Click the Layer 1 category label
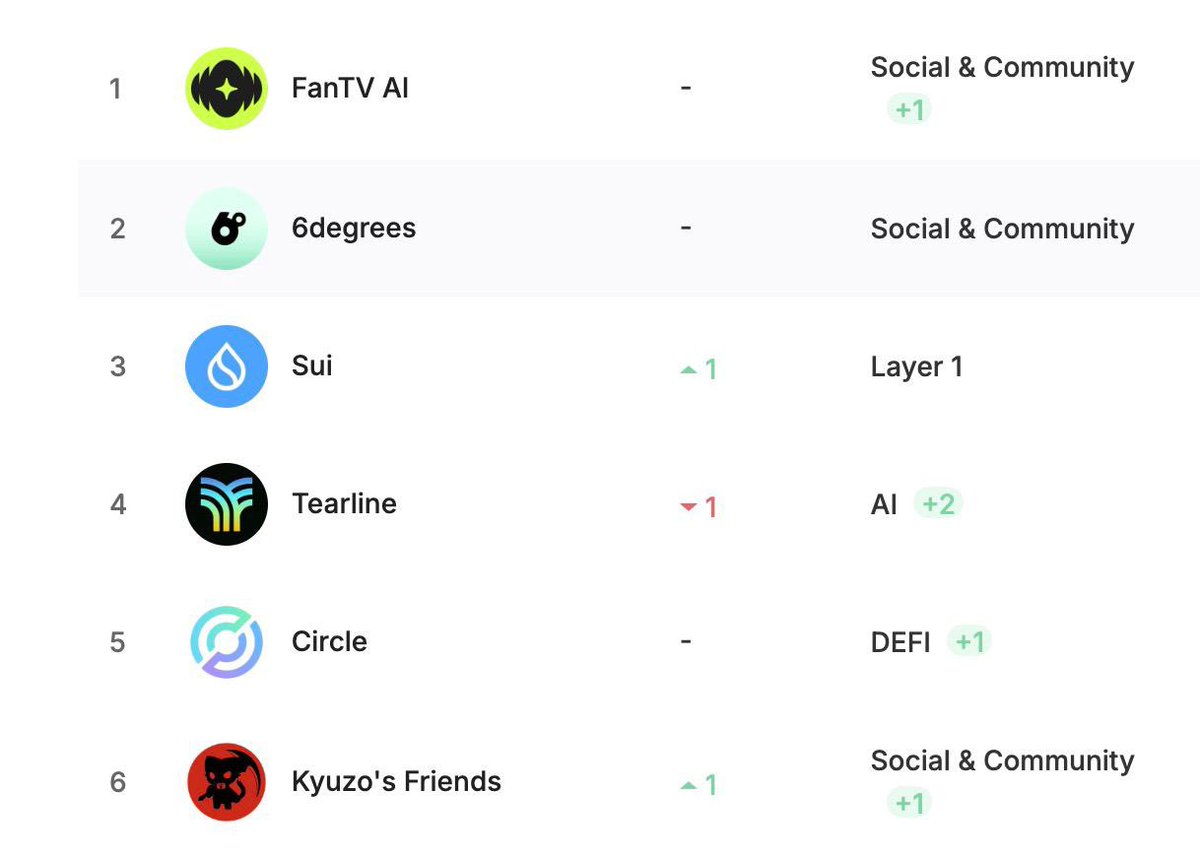The width and height of the screenshot is (1200, 857). pyautogui.click(x=917, y=367)
